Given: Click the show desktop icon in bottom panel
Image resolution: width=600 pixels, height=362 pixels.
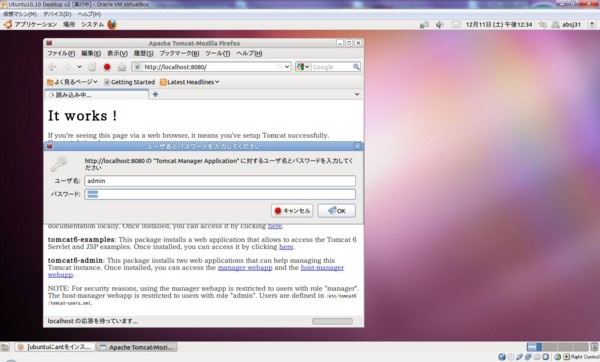Looking at the screenshot, I should coord(5,347).
